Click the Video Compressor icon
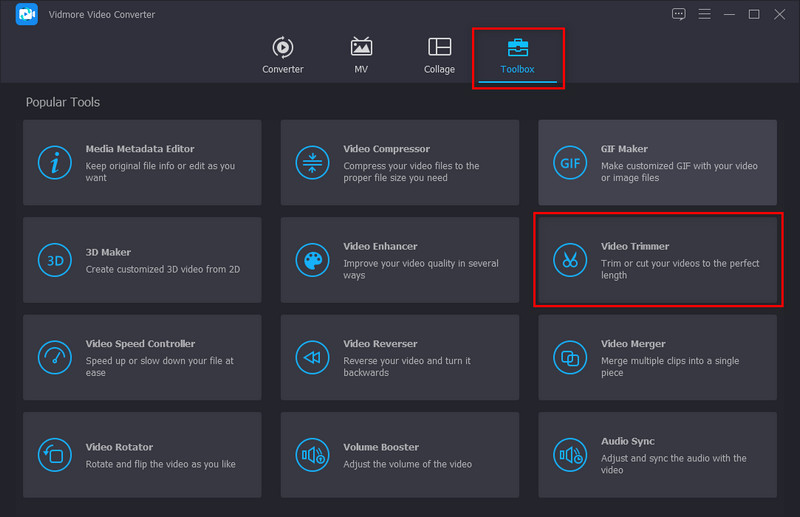This screenshot has width=800, height=517. (x=313, y=163)
